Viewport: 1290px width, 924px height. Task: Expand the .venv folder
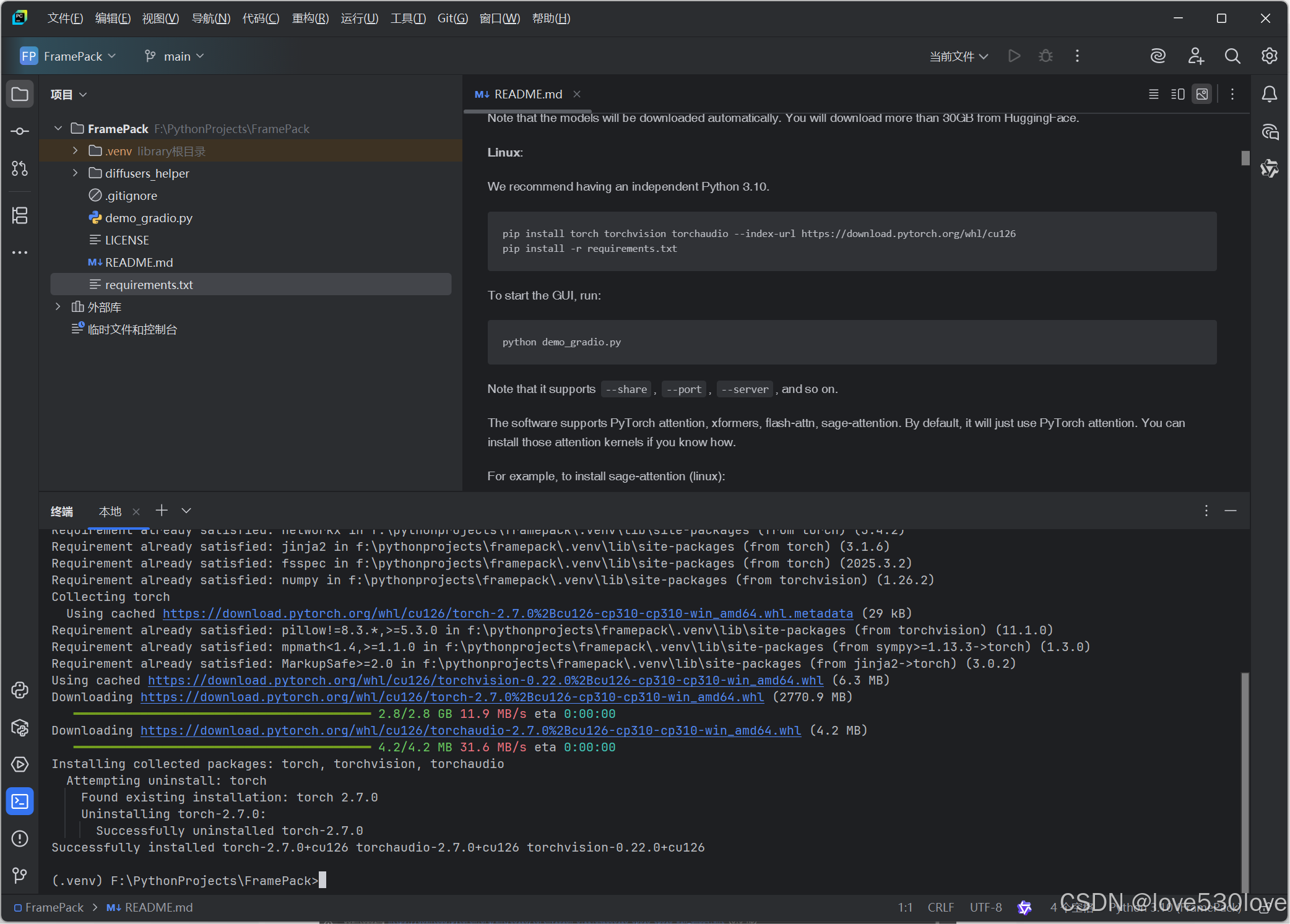76,151
